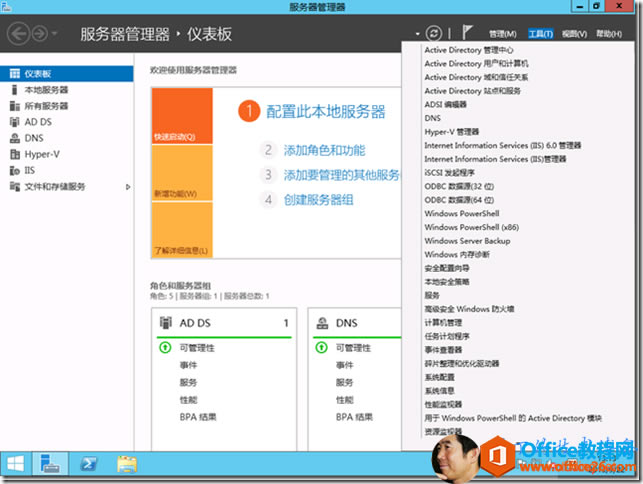Choose Active Directory 管理中心 from Tools menu

coord(469,50)
